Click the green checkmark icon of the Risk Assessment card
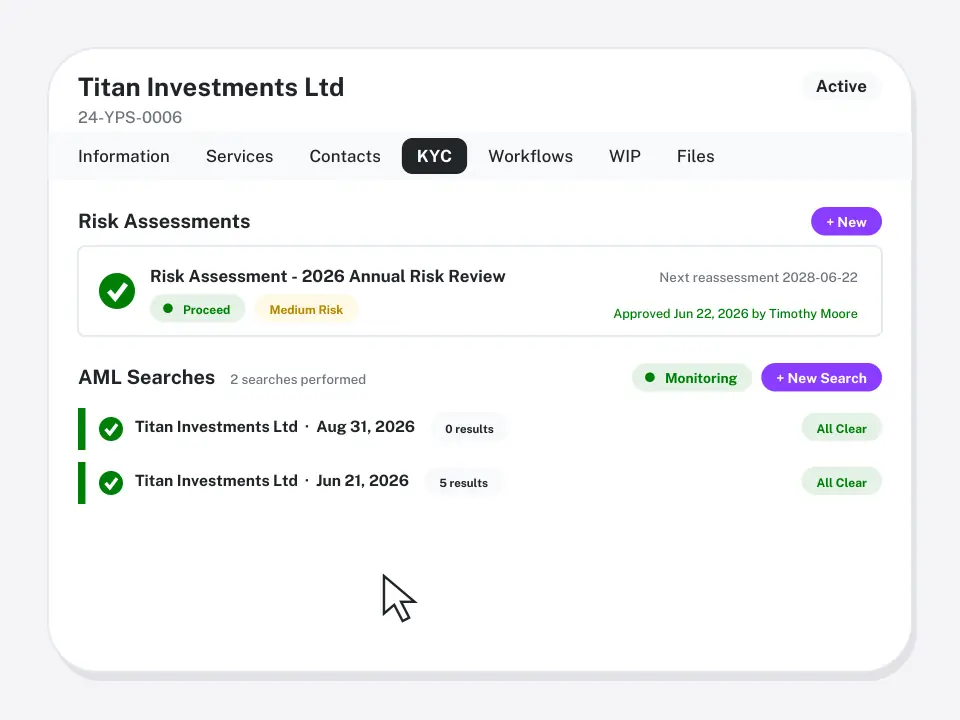Viewport: 960px width, 720px height. [117, 291]
